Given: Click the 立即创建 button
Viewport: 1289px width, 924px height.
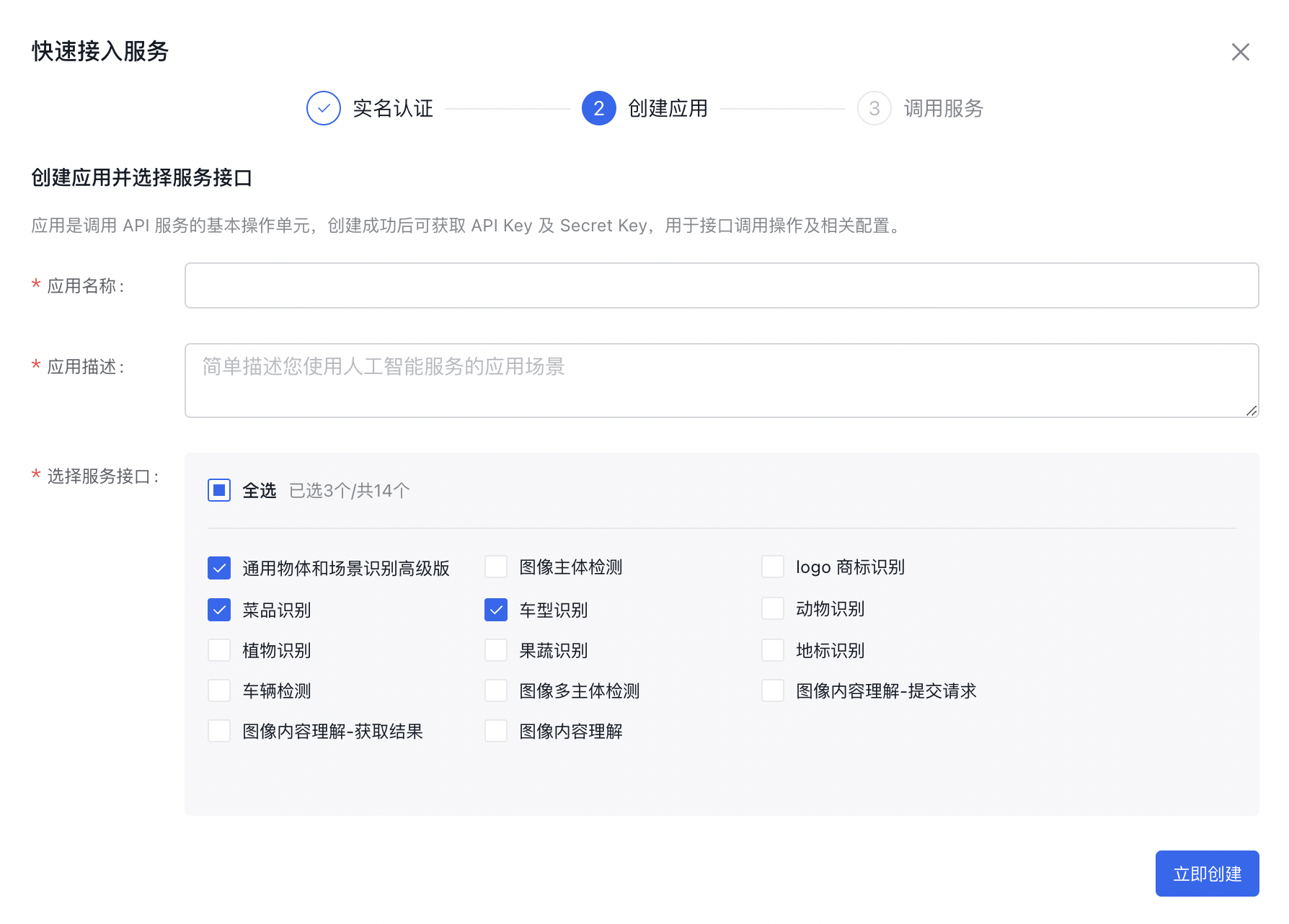Looking at the screenshot, I should pos(1208,874).
